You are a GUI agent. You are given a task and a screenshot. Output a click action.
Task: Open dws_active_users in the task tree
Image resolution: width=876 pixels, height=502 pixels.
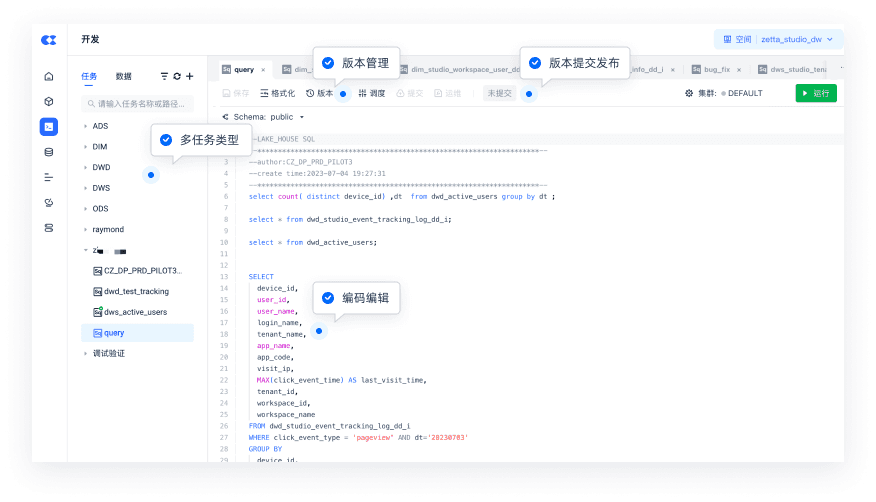click(135, 312)
